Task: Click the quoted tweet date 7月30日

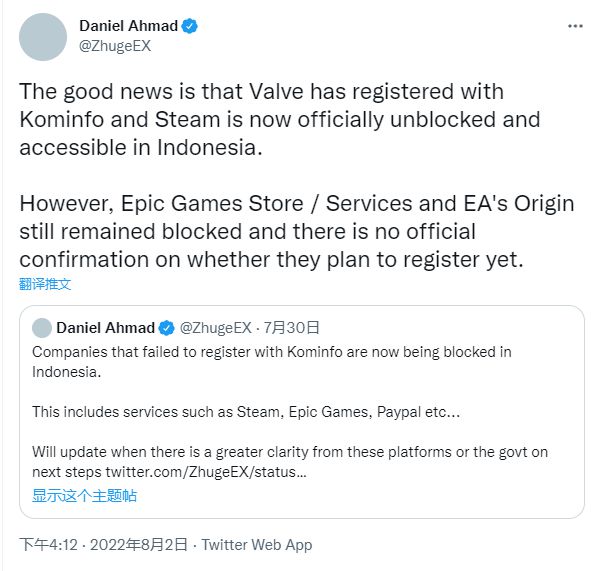Action: tap(291, 328)
